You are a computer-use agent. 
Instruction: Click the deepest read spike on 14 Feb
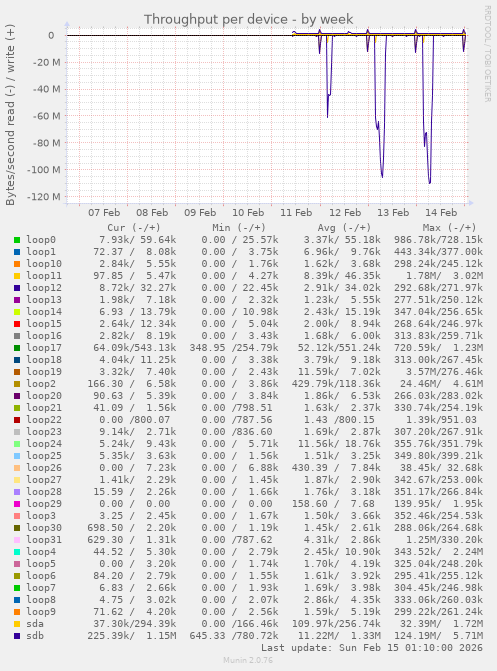[429, 182]
